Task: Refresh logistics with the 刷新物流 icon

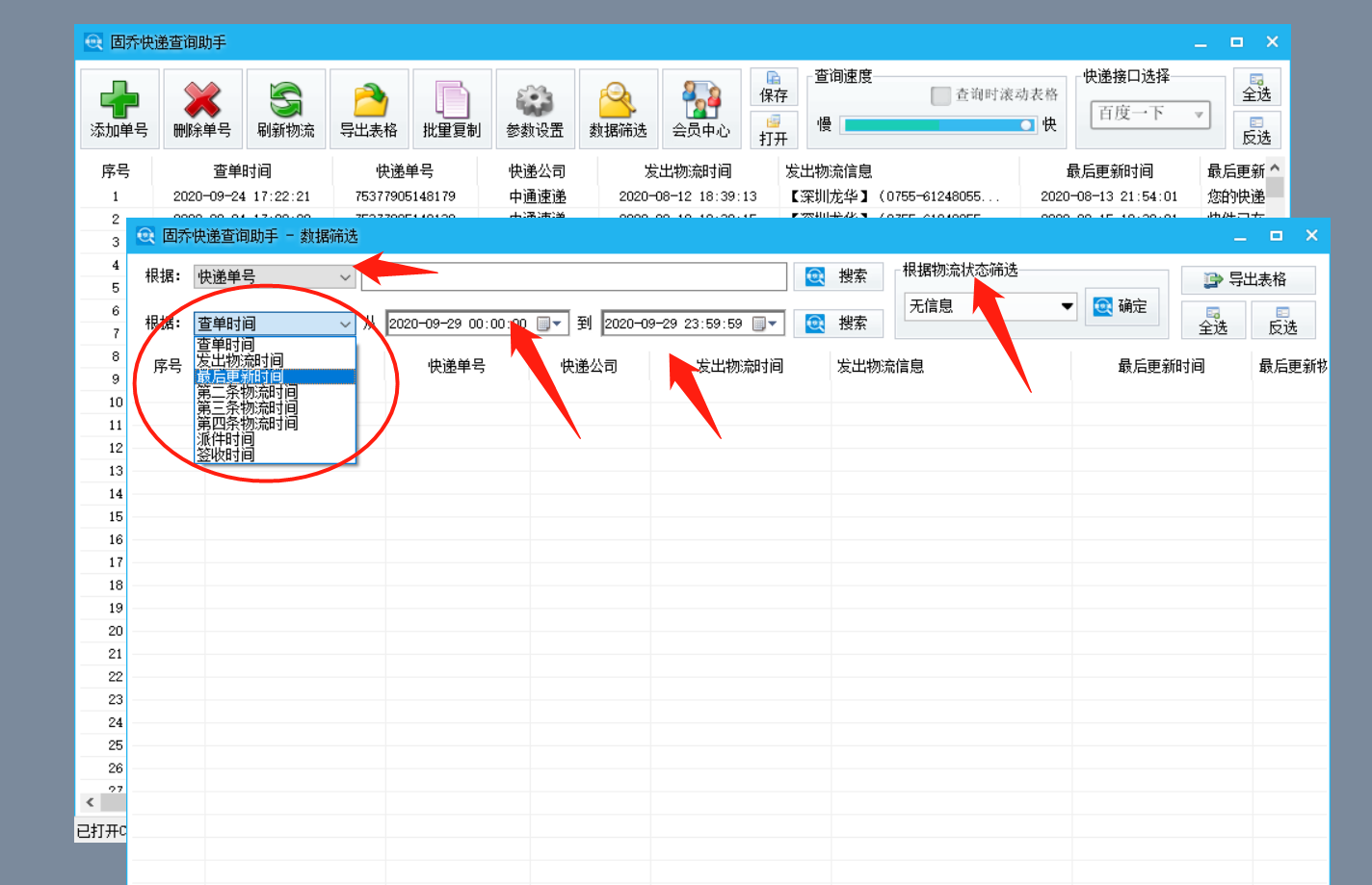Action: (286, 109)
